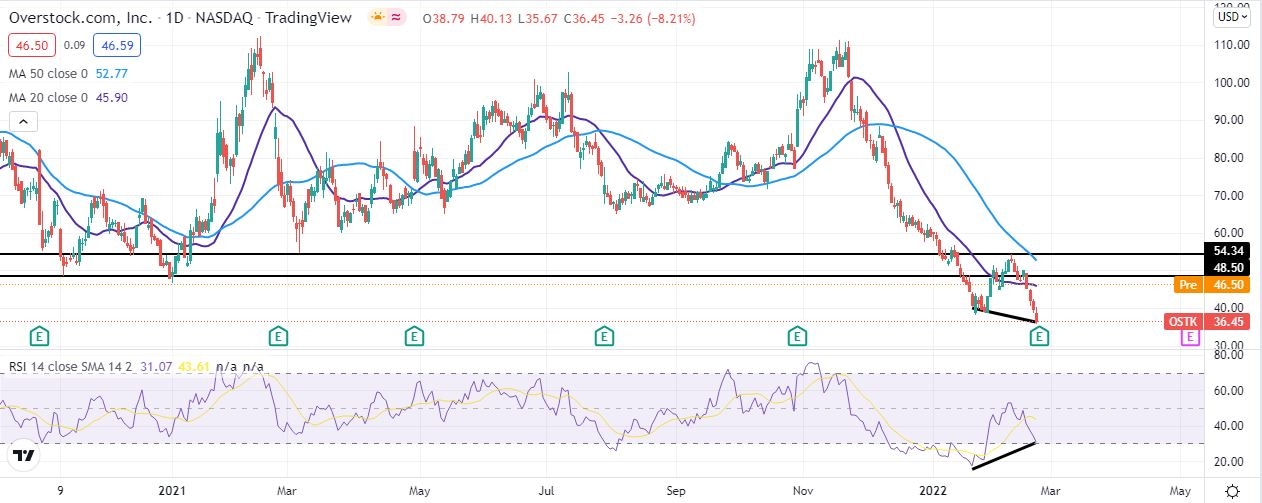
Task: Click the rightmost May label on time axis
Action: pyautogui.click(x=1180, y=491)
